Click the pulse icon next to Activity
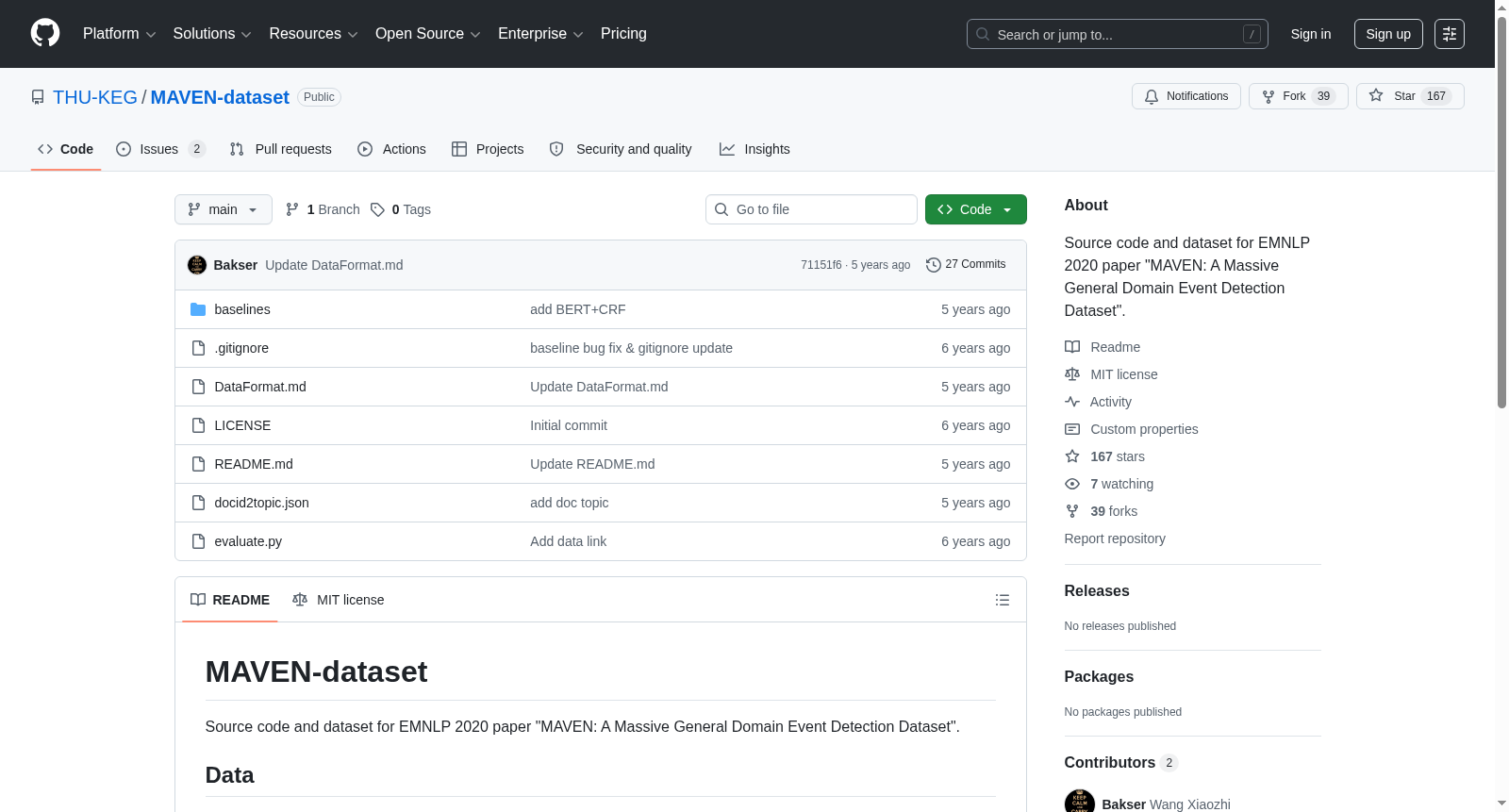Image resolution: width=1509 pixels, height=812 pixels. pos(1072,402)
